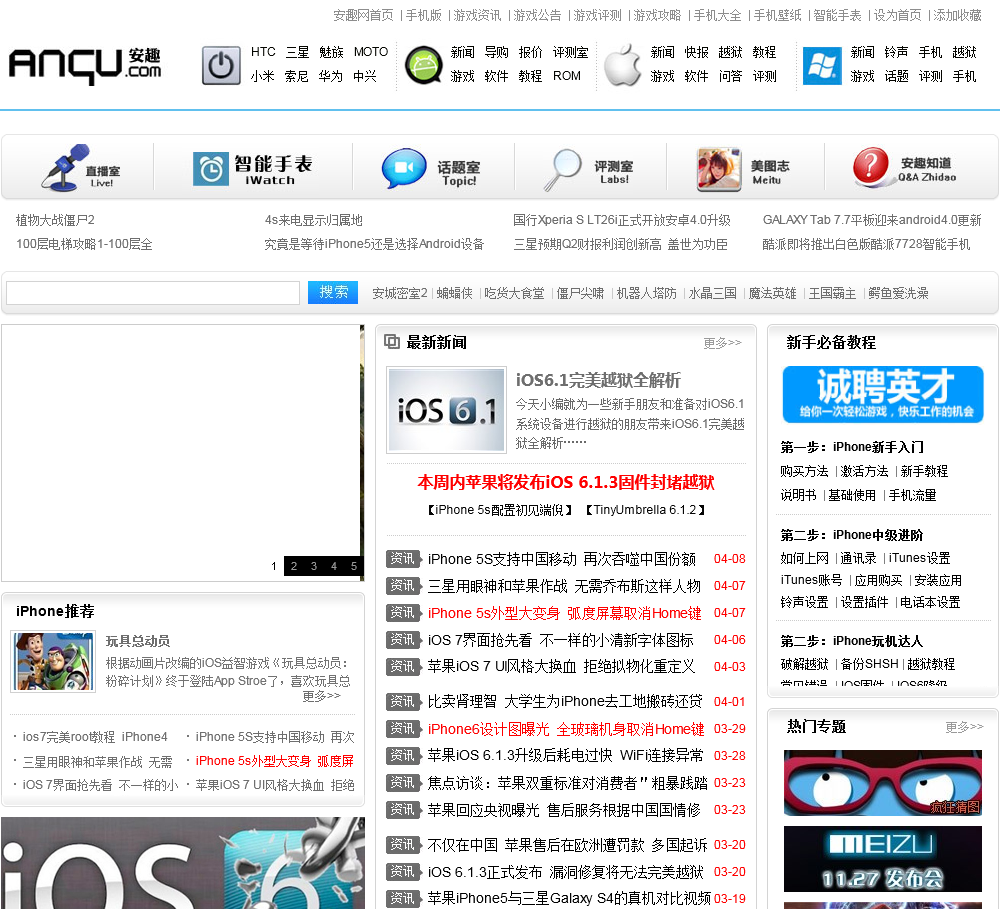1000x909 pixels.
Task: Open the 美图志 Meitu photo icon
Action: pos(719,170)
